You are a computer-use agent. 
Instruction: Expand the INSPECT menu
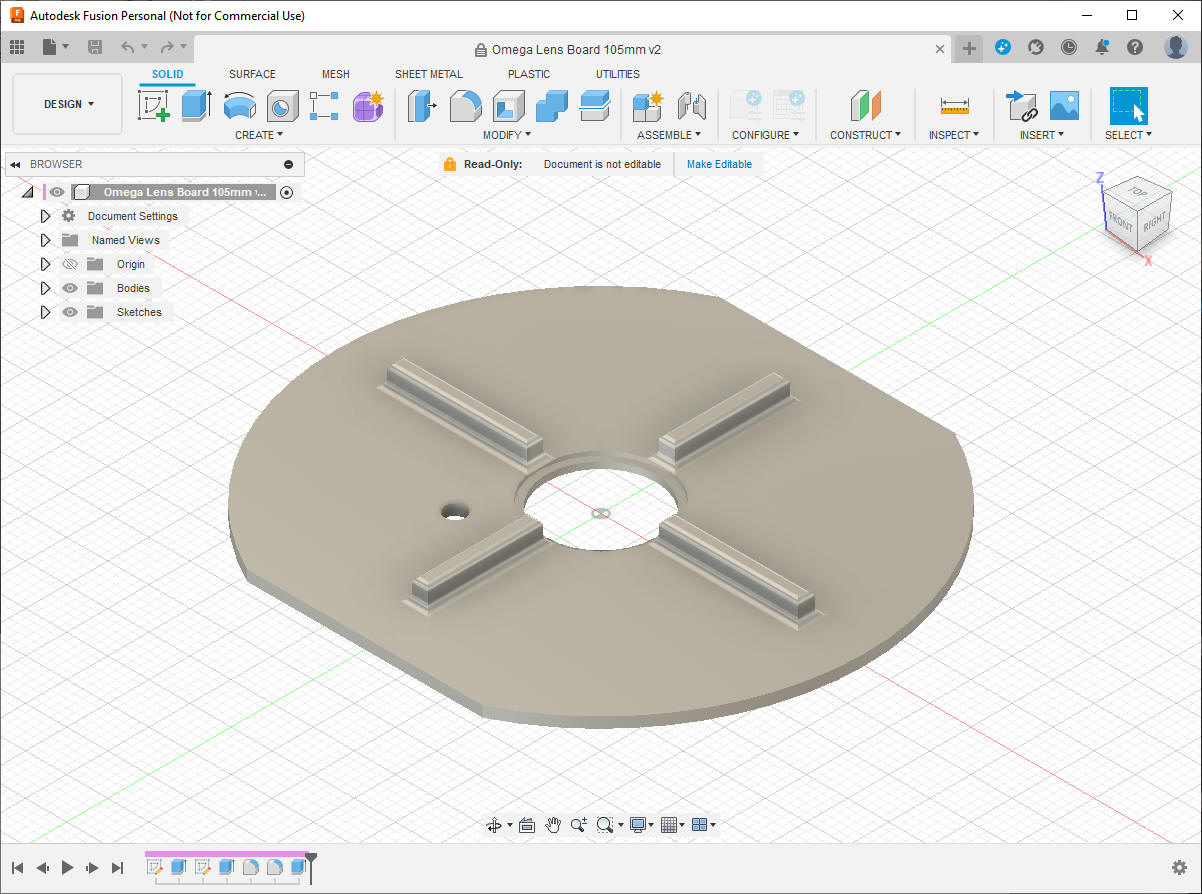click(x=954, y=135)
